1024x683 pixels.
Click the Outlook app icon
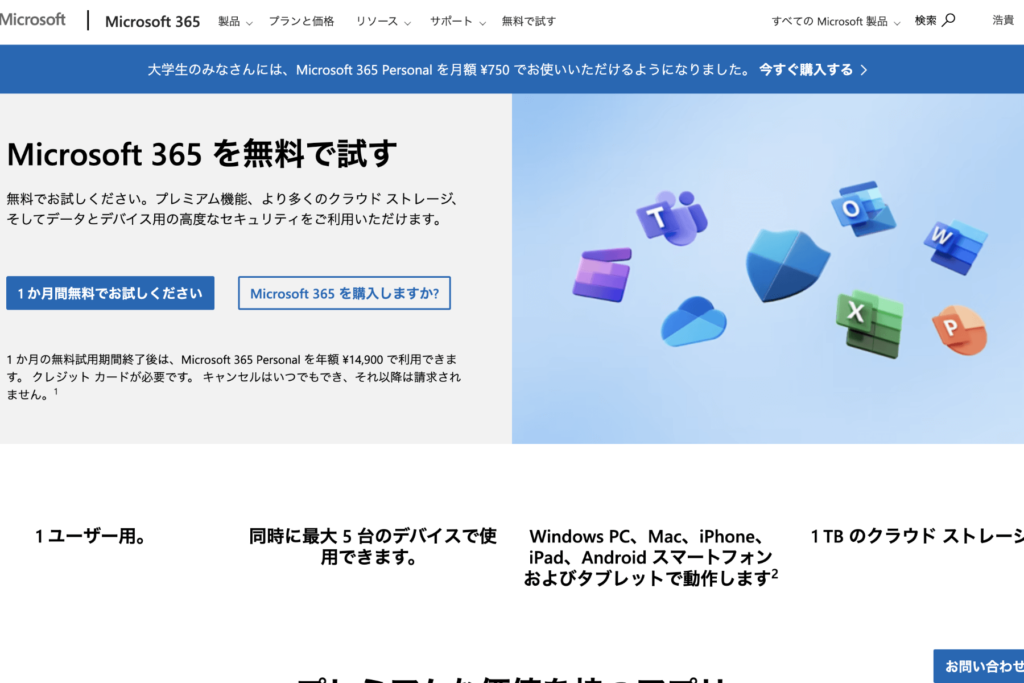coord(861,207)
